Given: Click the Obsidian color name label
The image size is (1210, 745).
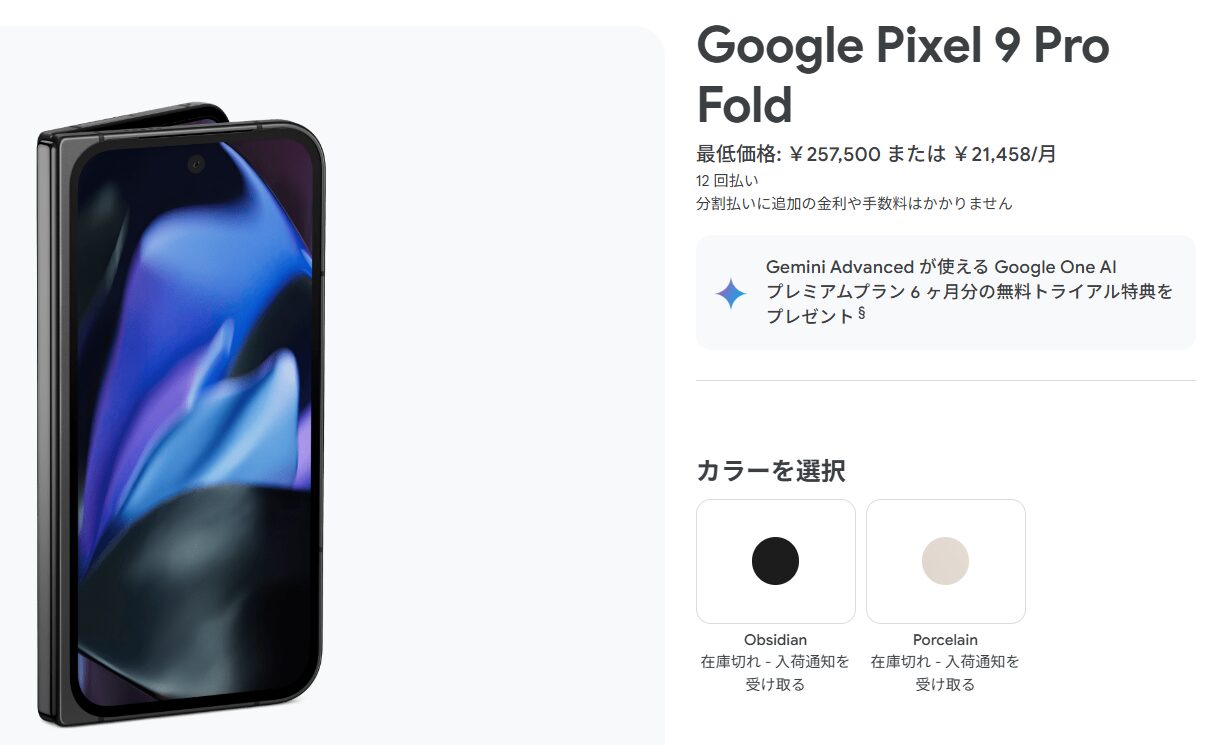Looking at the screenshot, I should tap(775, 640).
